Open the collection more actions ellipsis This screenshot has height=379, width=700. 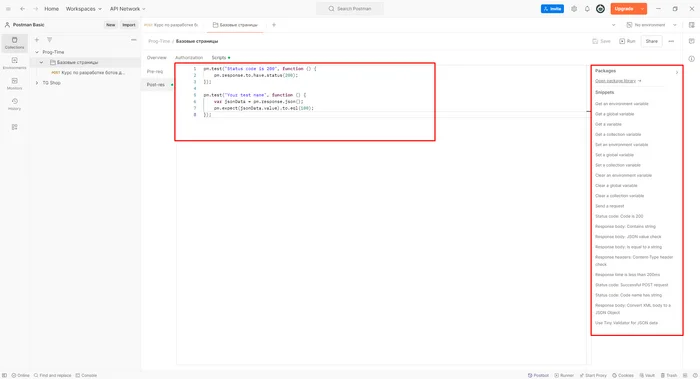[x=671, y=41]
